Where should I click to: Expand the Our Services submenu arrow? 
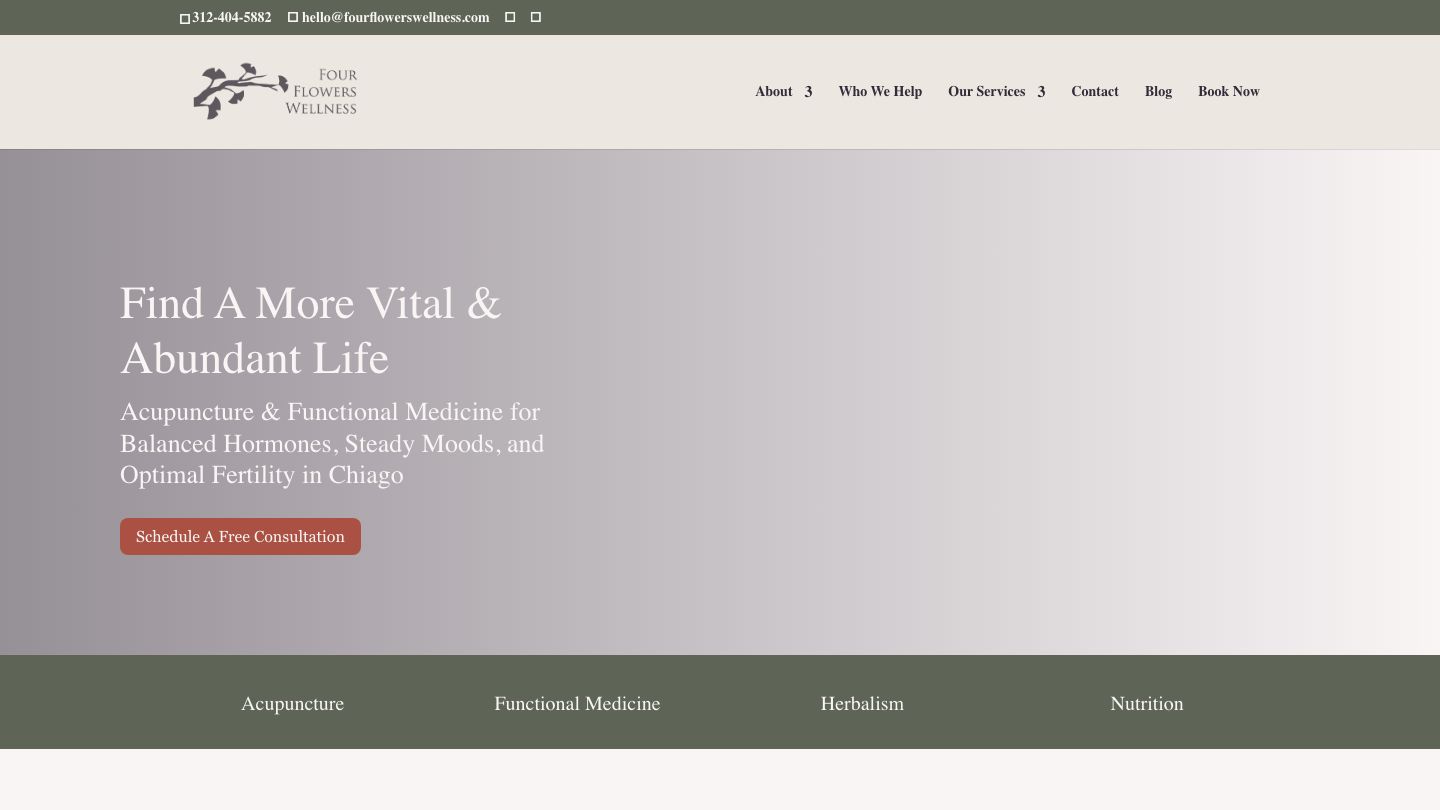1041,92
